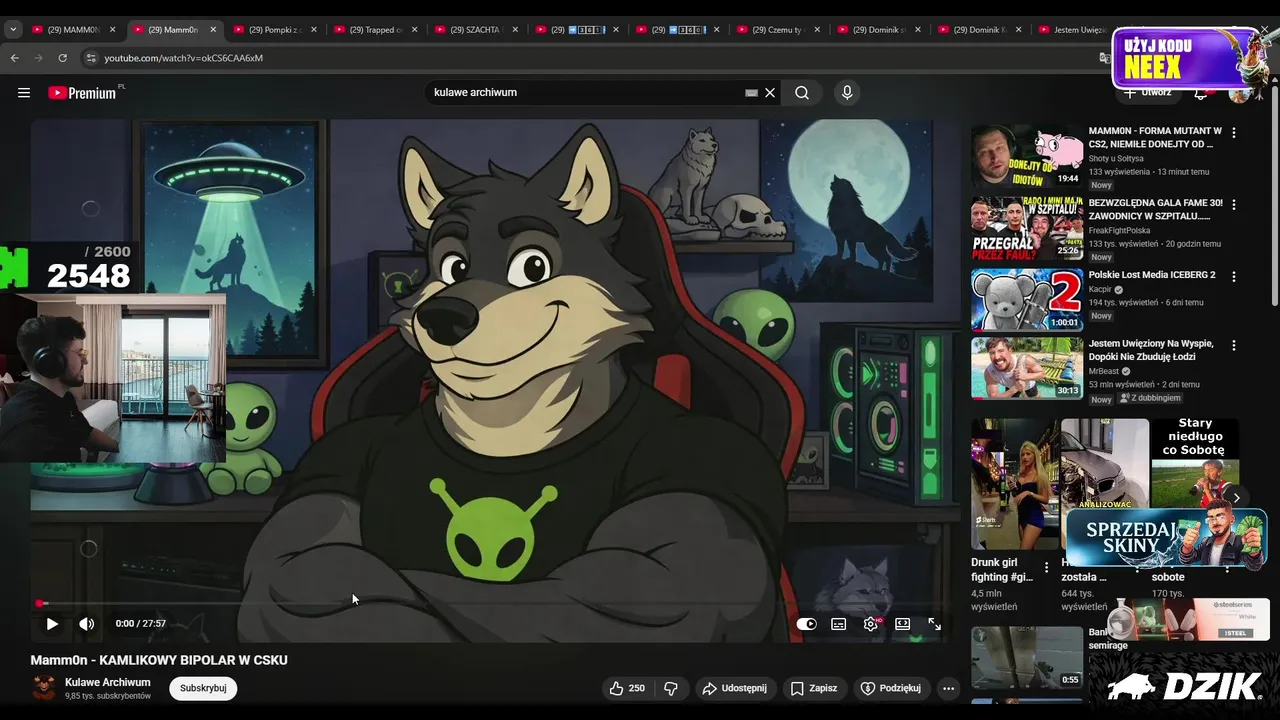Switch to theater mode

903,624
